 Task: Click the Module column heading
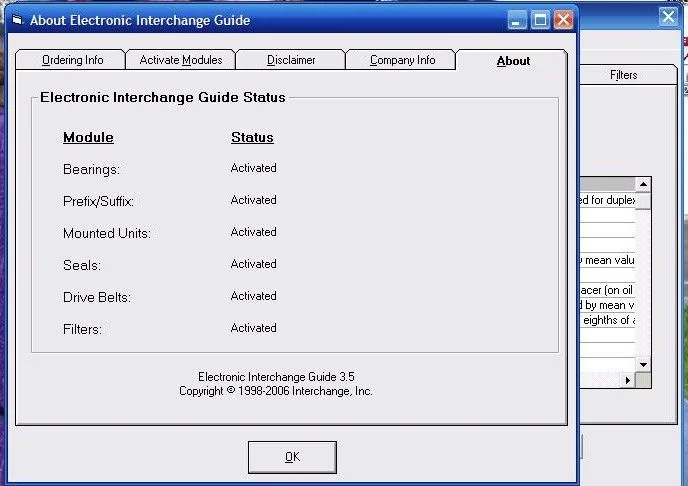click(88, 137)
